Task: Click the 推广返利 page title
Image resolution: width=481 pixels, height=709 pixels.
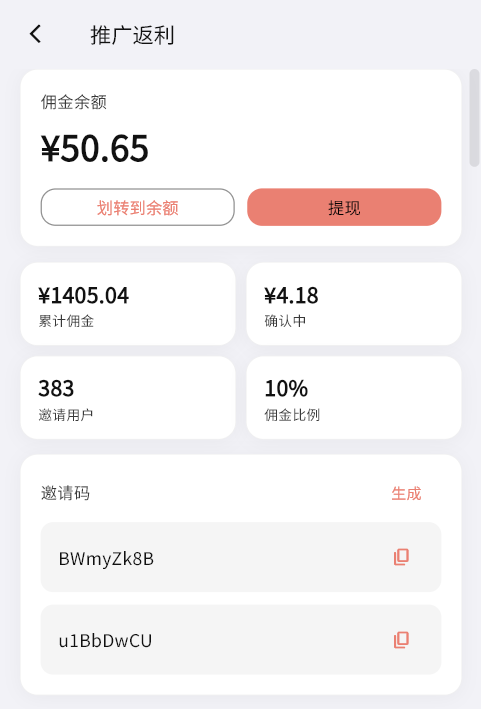Action: coord(132,35)
